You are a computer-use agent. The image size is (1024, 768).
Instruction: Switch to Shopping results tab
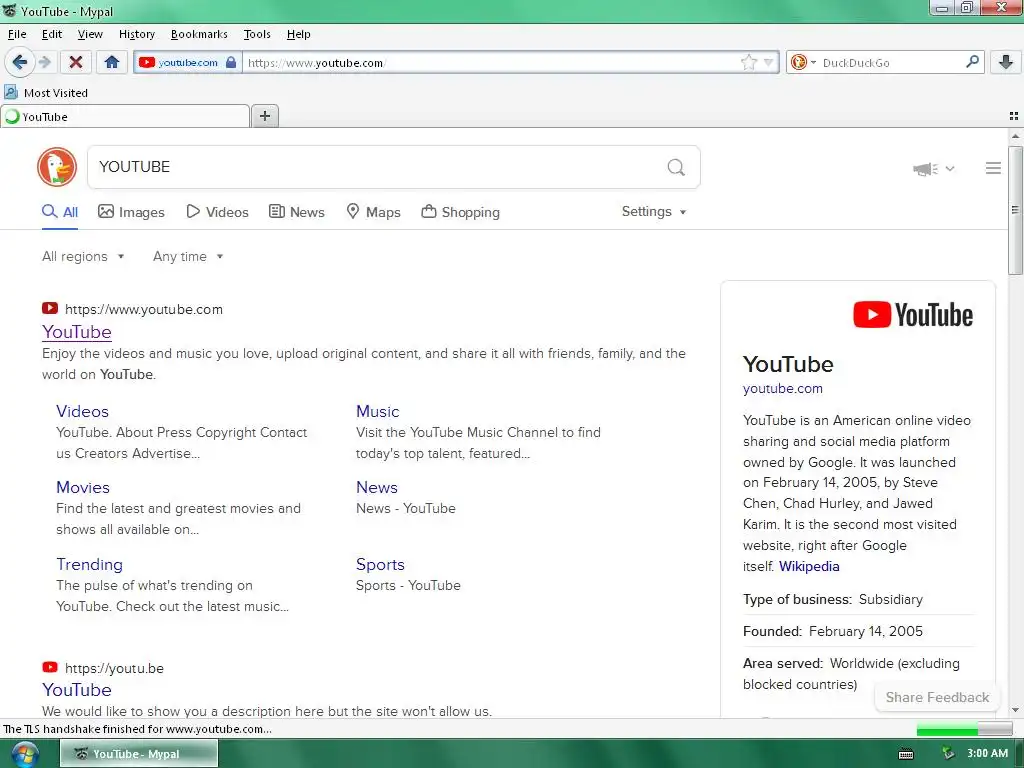[460, 212]
